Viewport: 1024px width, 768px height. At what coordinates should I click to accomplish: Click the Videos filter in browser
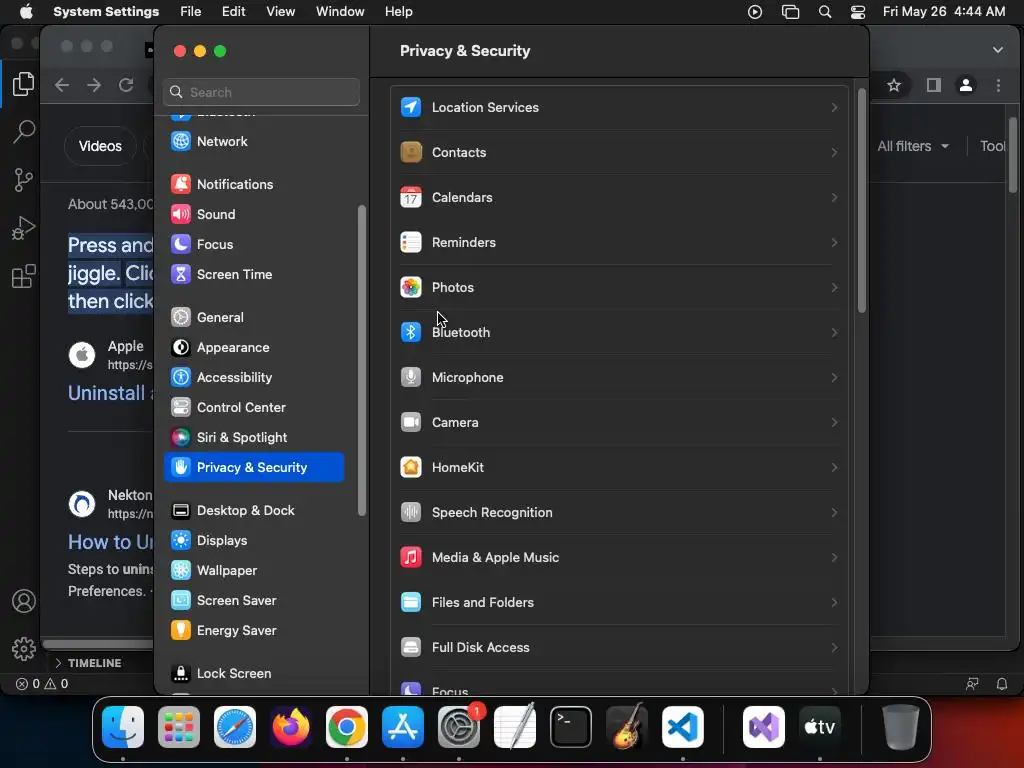click(100, 146)
